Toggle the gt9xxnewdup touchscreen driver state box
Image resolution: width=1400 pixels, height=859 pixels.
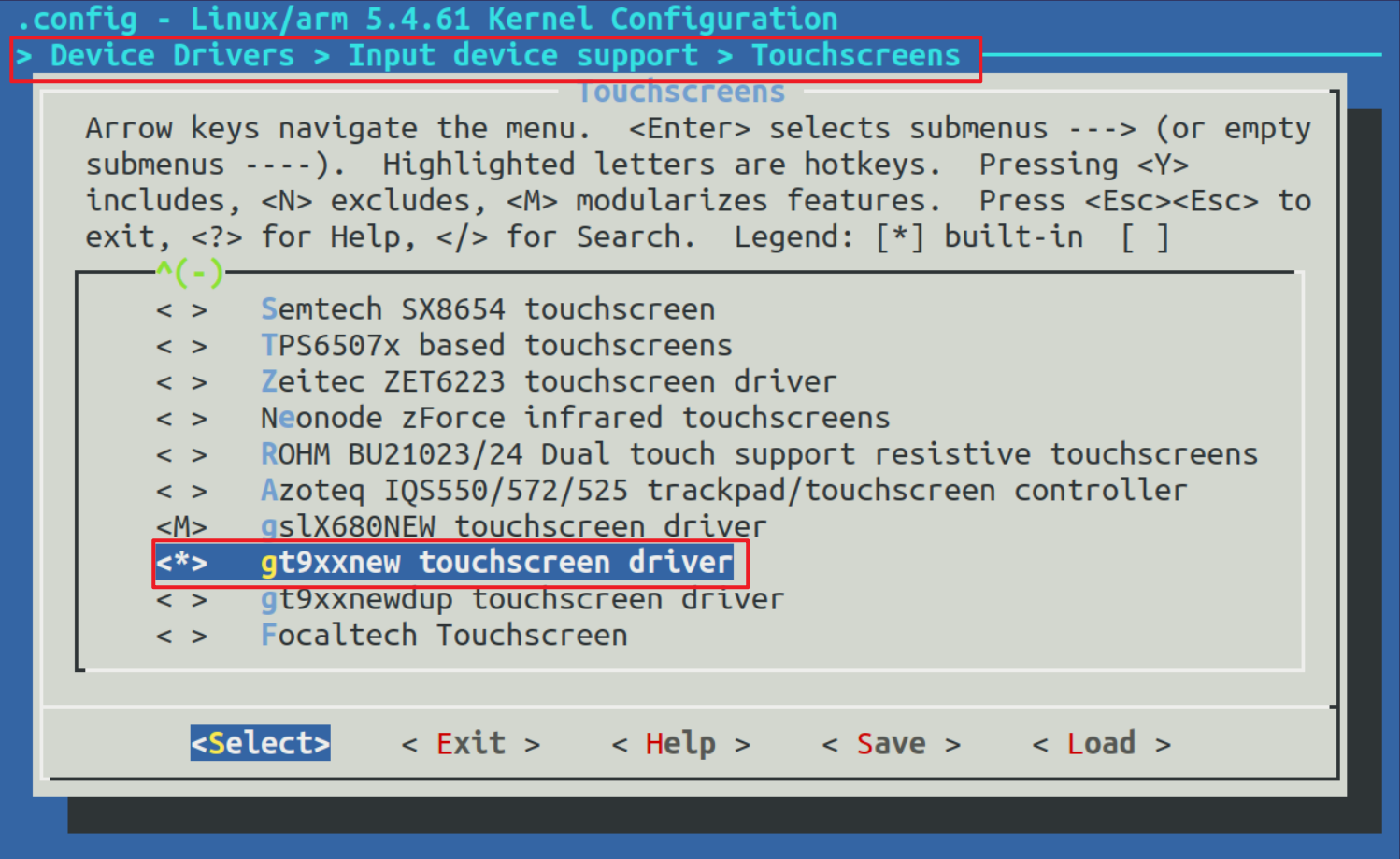point(181,599)
